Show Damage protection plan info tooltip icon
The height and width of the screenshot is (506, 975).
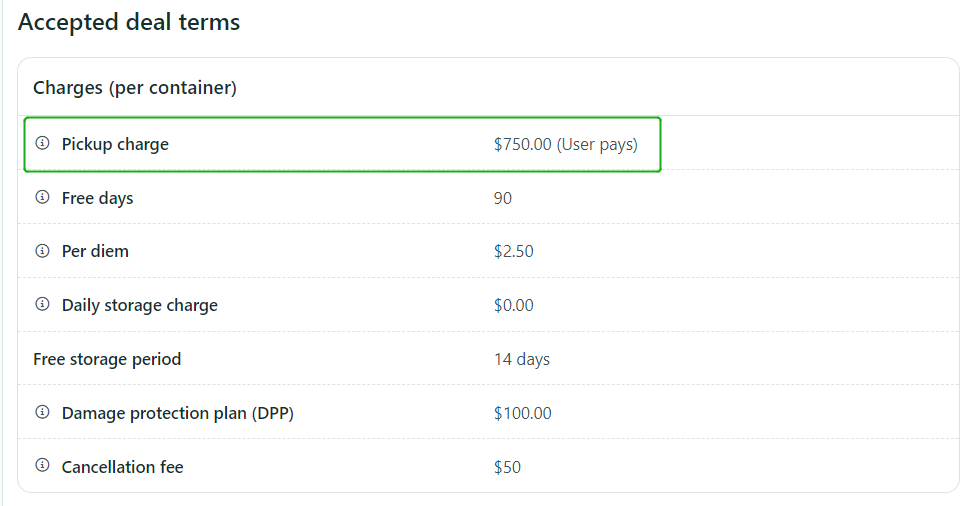[42, 413]
